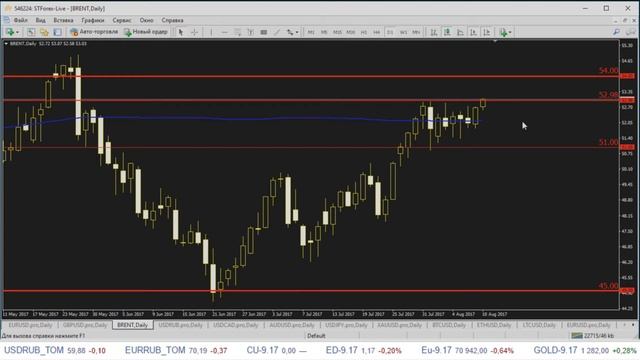Screen dimensions: 640x360
Task: Select the diagonal trendline tool
Action: coord(277,32)
